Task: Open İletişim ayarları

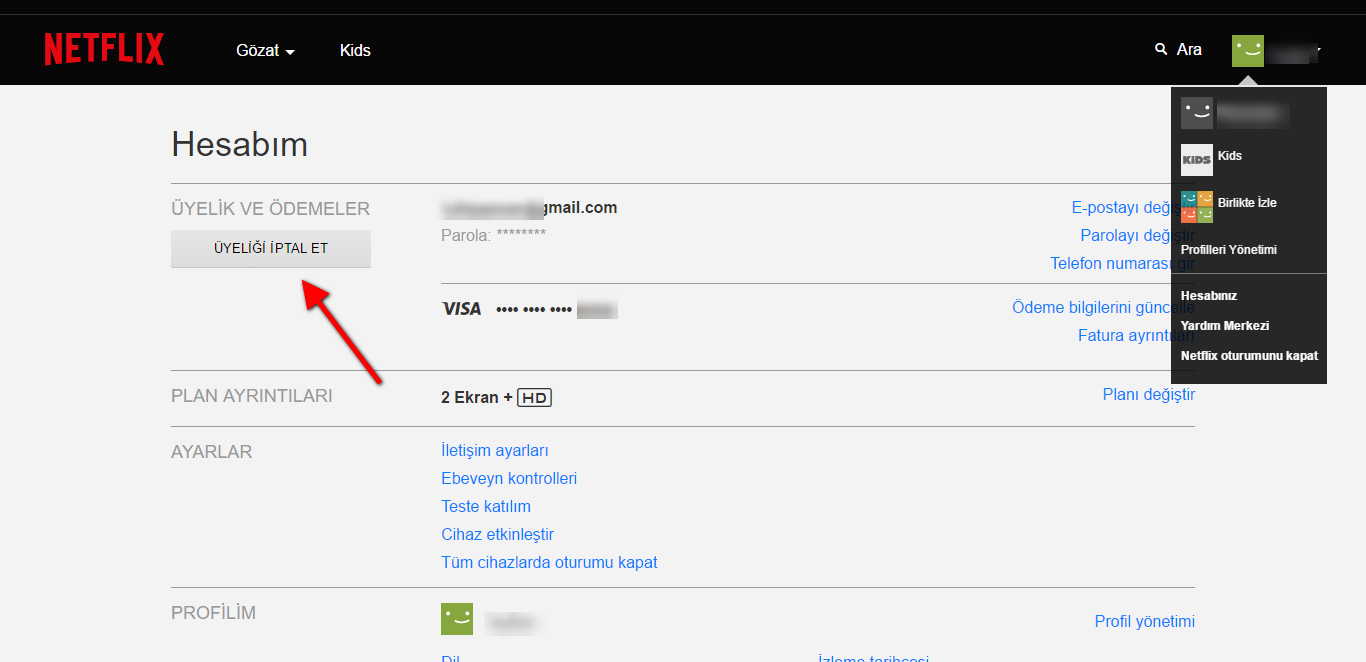Action: coord(495,451)
